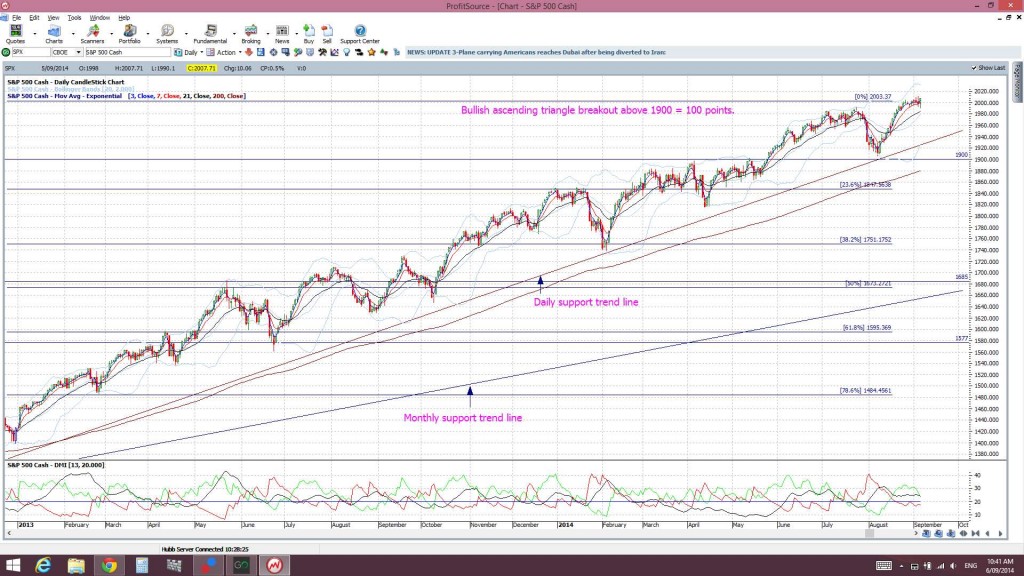Open the Quotes toolbar icon

(x=15, y=33)
